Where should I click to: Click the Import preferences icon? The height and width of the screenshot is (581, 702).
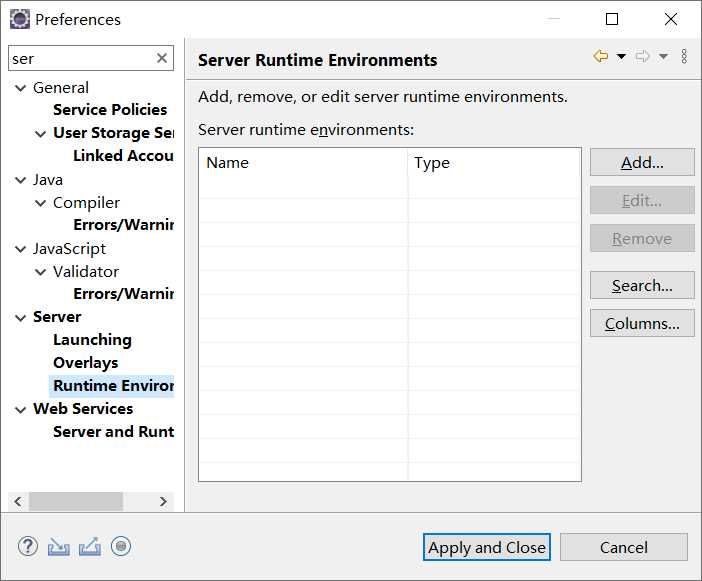[59, 546]
